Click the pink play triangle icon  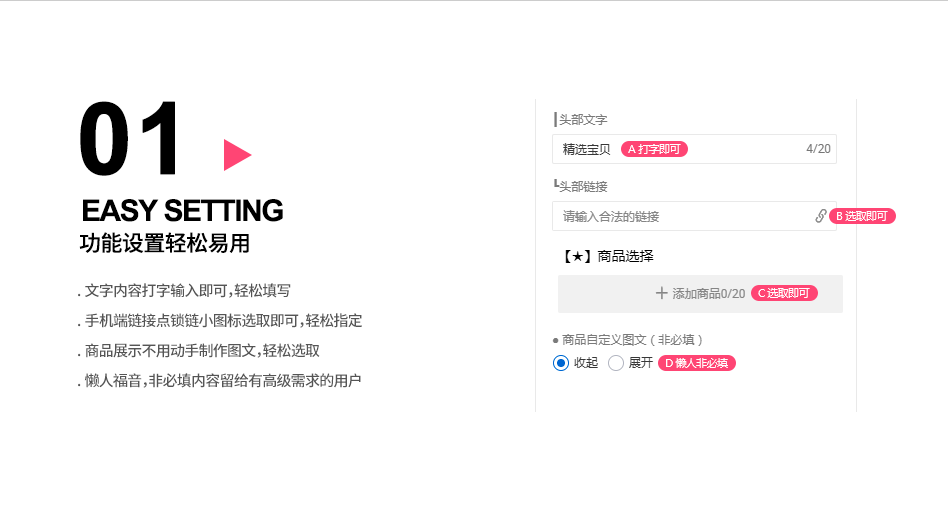pos(236,155)
